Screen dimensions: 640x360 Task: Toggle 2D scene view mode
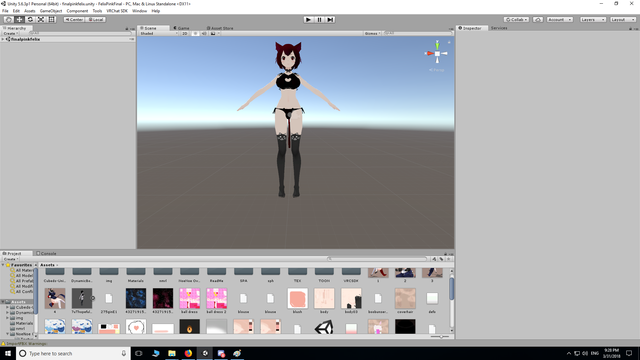click(184, 33)
